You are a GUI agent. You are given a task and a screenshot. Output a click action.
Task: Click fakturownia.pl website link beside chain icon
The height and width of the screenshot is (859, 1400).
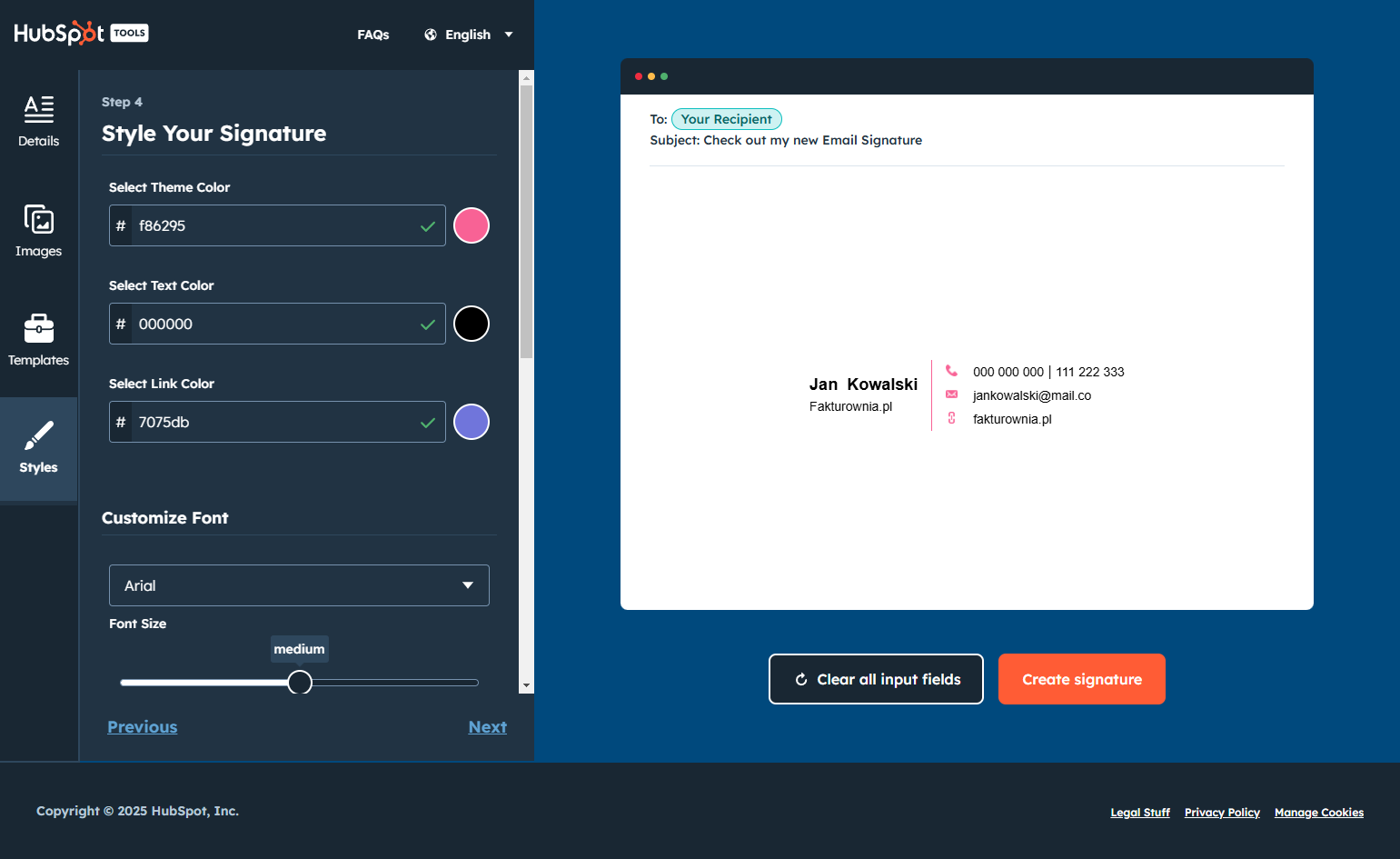[1012, 419]
